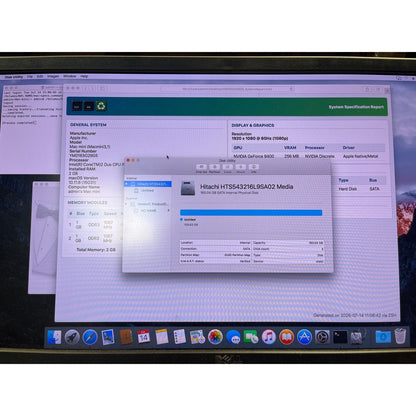Click Mount button in Disk Utility toolbar

click(x=241, y=168)
